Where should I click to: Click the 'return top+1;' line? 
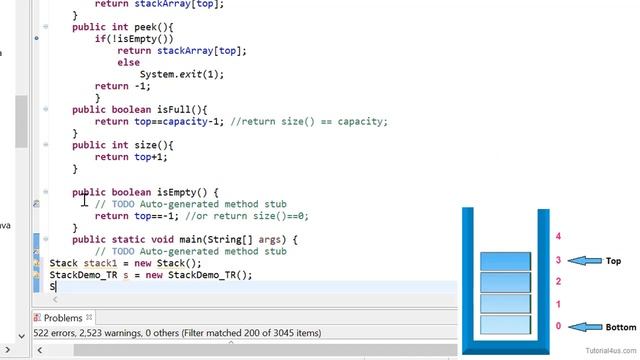131,157
